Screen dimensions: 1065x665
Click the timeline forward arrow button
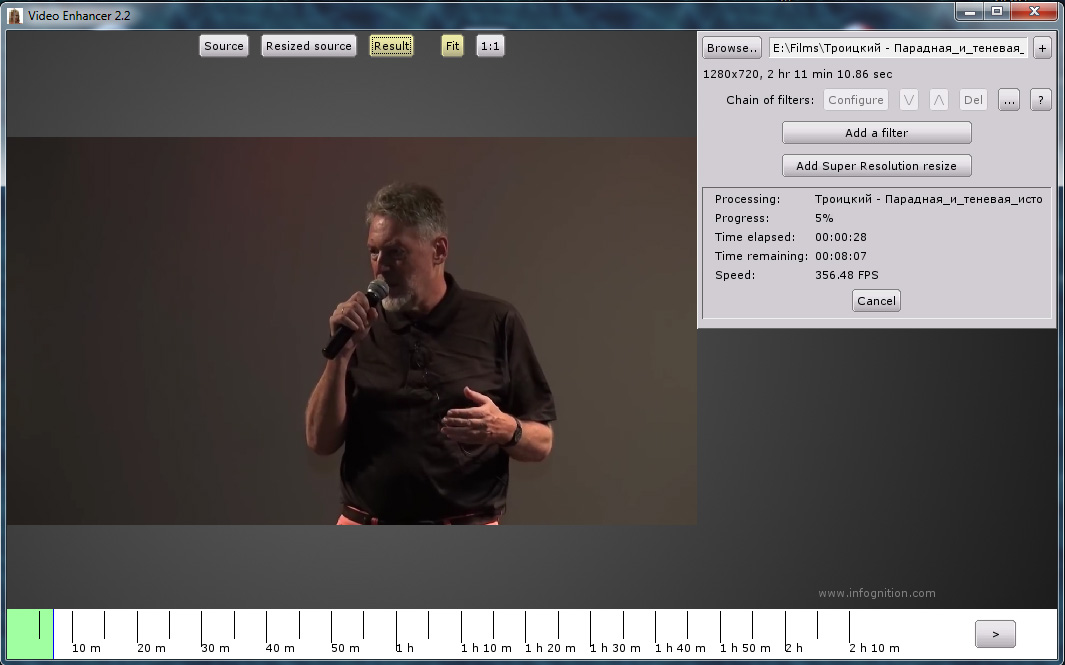995,634
